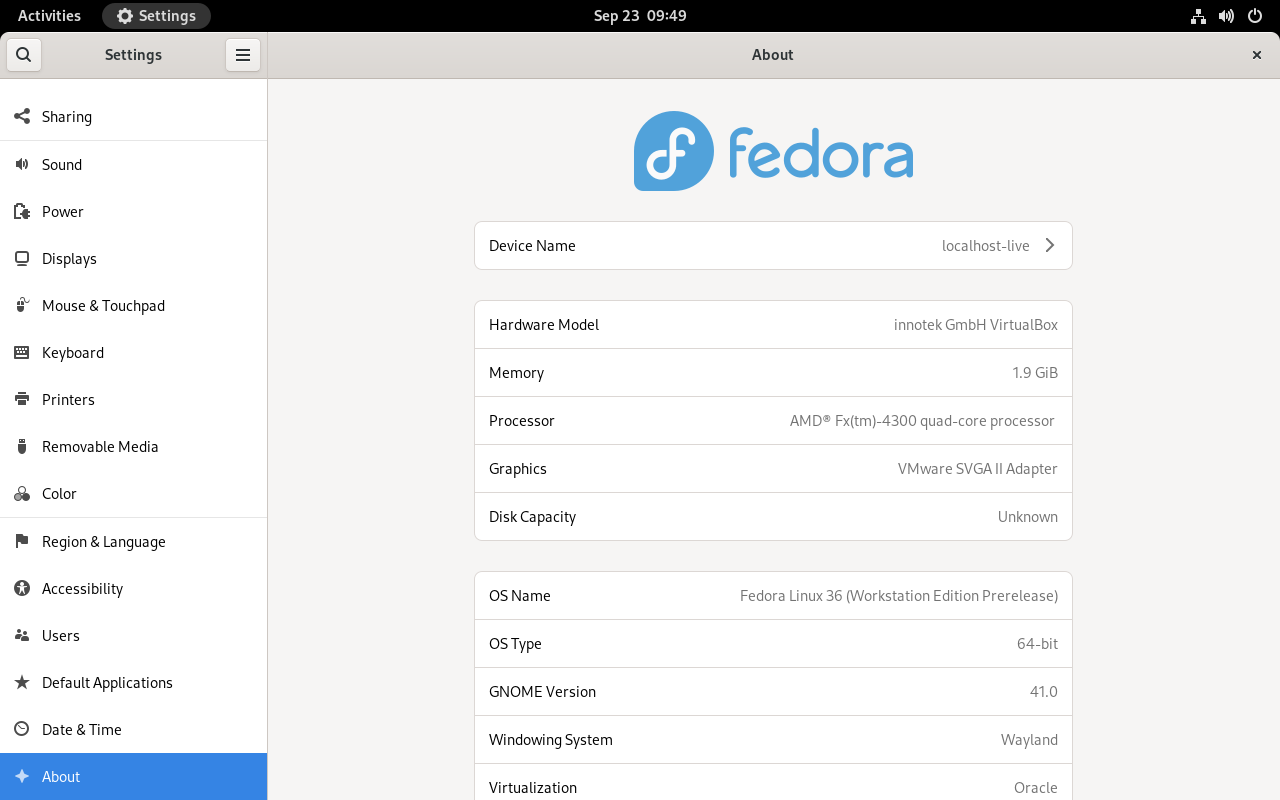The image size is (1280, 800).
Task: Select Mouse & Touchpad settings
Action: click(134, 305)
